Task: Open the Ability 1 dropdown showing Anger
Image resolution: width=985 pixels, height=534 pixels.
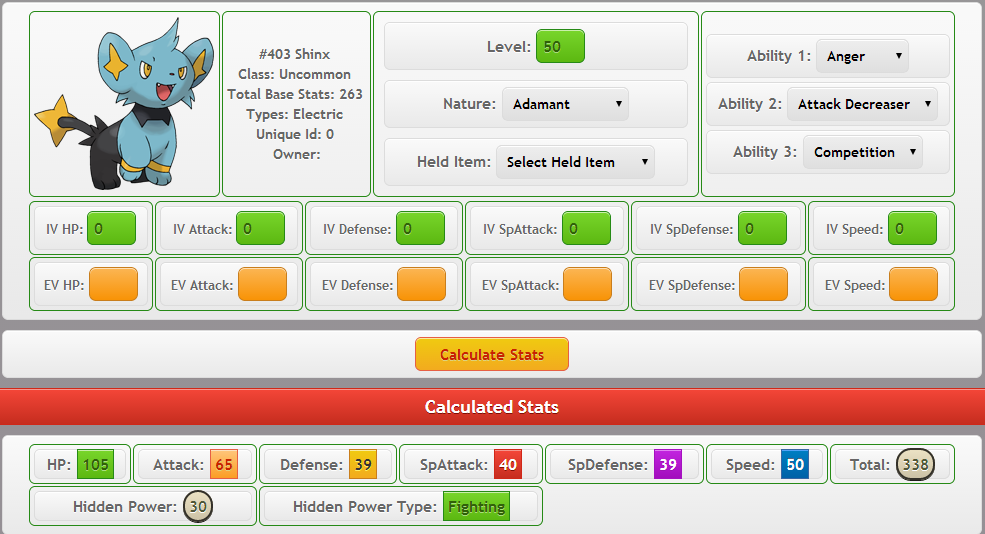Action: [862, 56]
